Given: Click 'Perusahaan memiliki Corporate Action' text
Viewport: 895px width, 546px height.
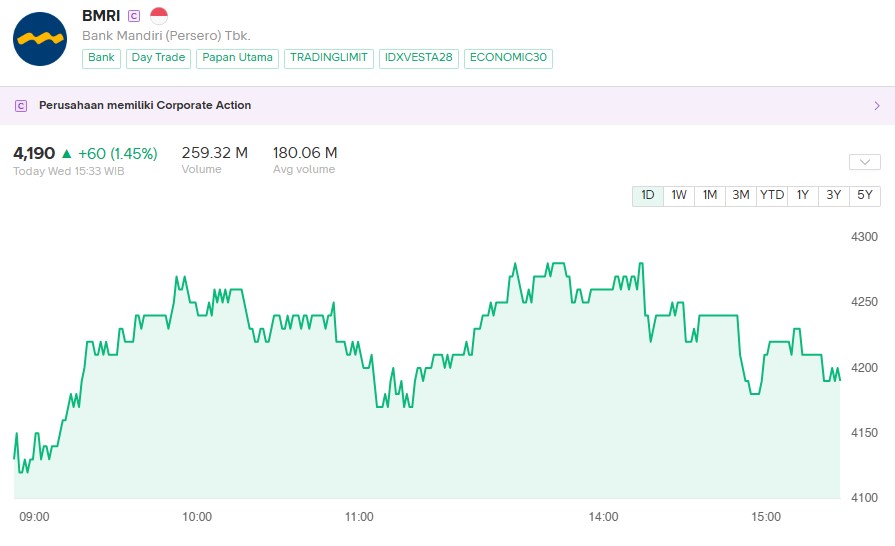Looking at the screenshot, I should tap(145, 106).
